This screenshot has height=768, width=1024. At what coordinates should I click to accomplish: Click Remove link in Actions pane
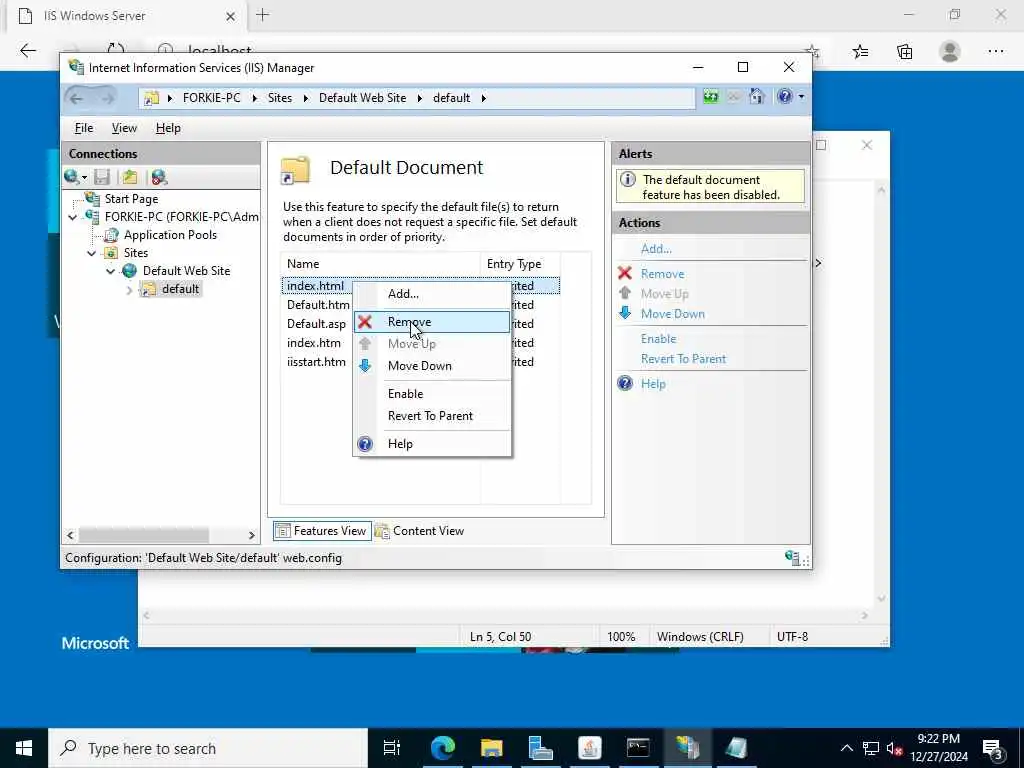pos(662,274)
